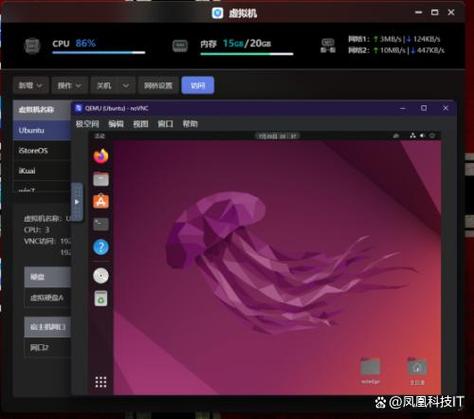Click the blue 访问 button

[x=198, y=85]
